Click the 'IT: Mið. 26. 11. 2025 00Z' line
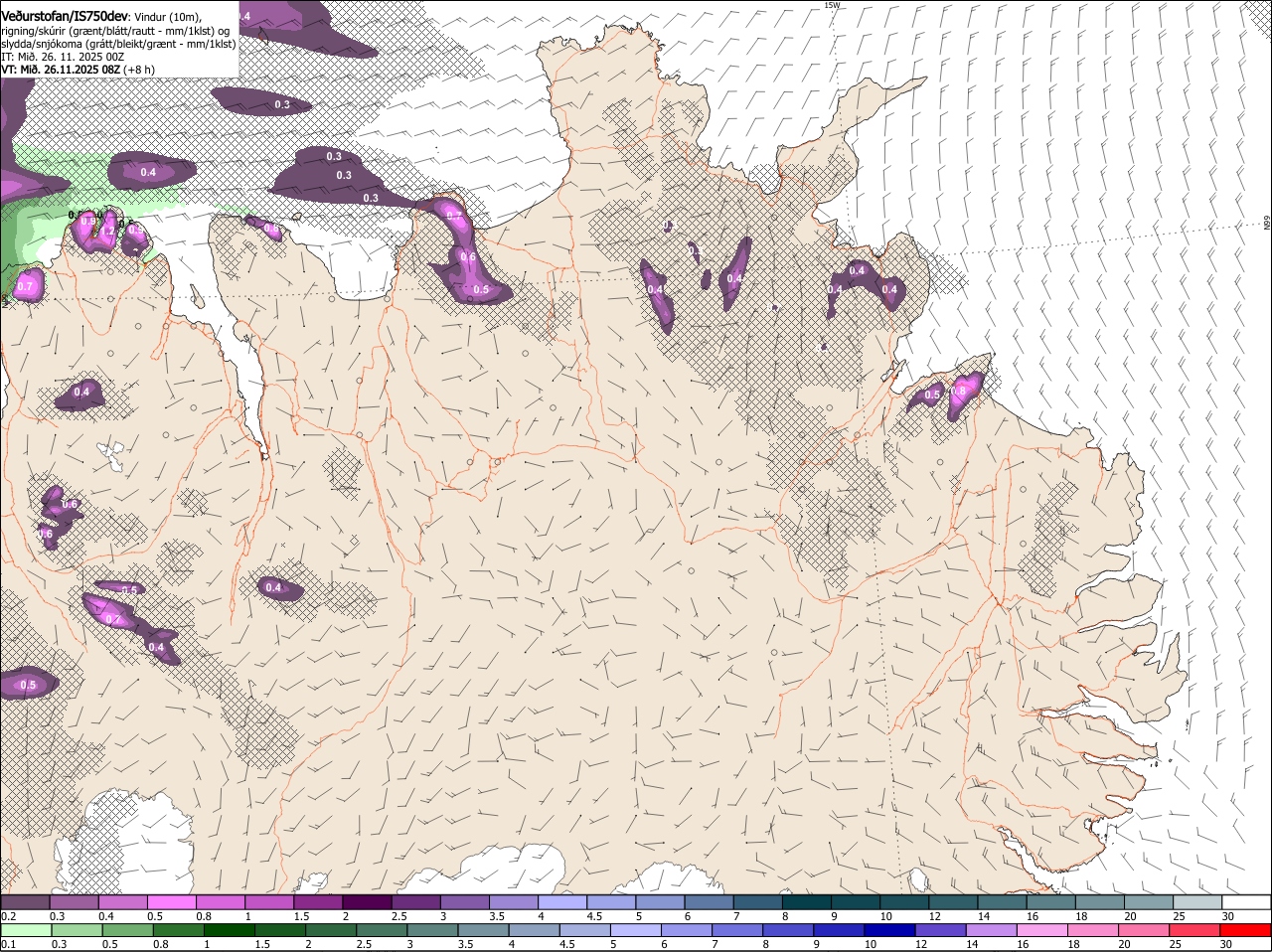1272x952 pixels. (63, 57)
